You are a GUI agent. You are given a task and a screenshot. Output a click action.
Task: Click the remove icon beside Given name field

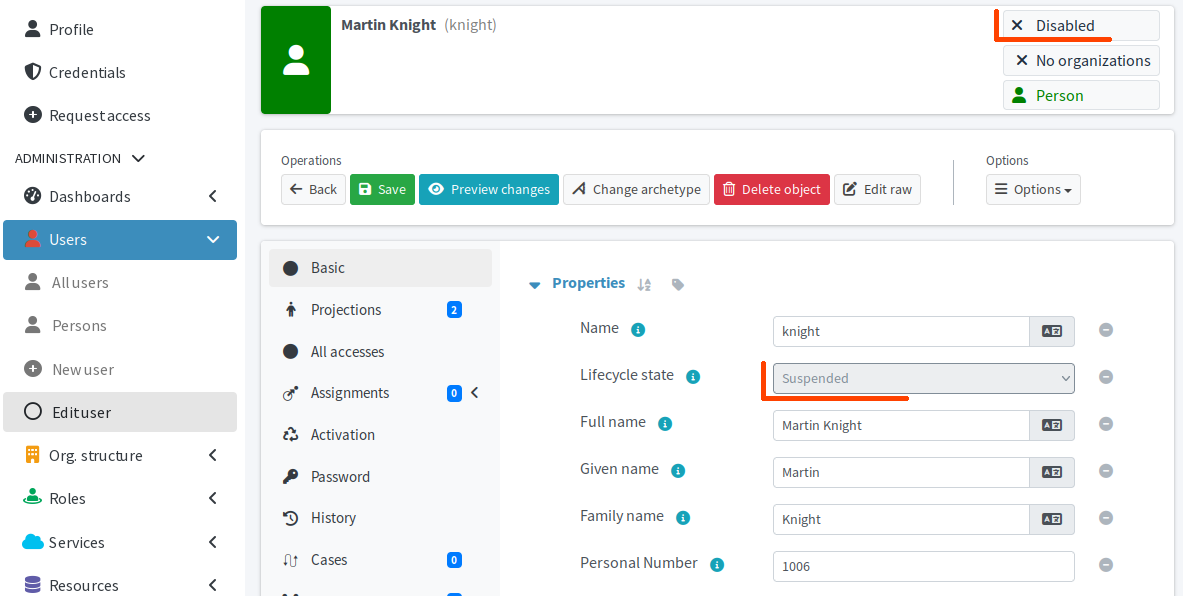[x=1106, y=471]
